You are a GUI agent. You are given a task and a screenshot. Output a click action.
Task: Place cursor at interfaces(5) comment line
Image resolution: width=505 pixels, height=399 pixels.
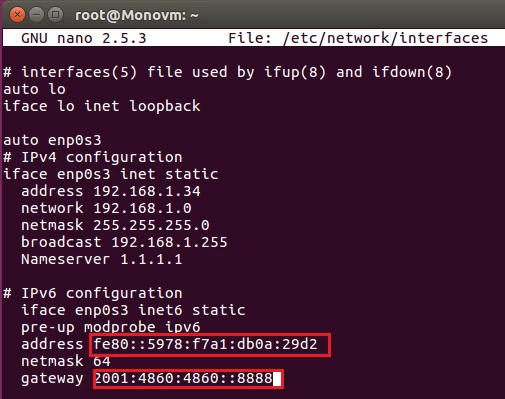[227, 72]
